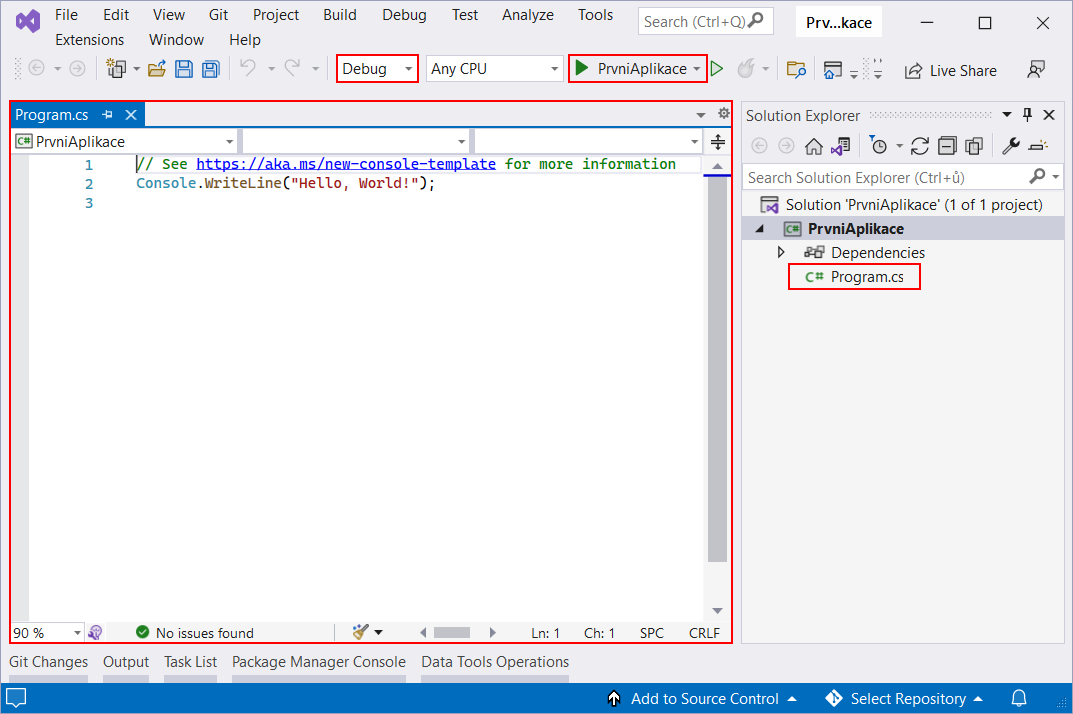The image size is (1073, 714).
Task: Click the horizontal scrollbar thumb in editor
Action: [x=452, y=633]
